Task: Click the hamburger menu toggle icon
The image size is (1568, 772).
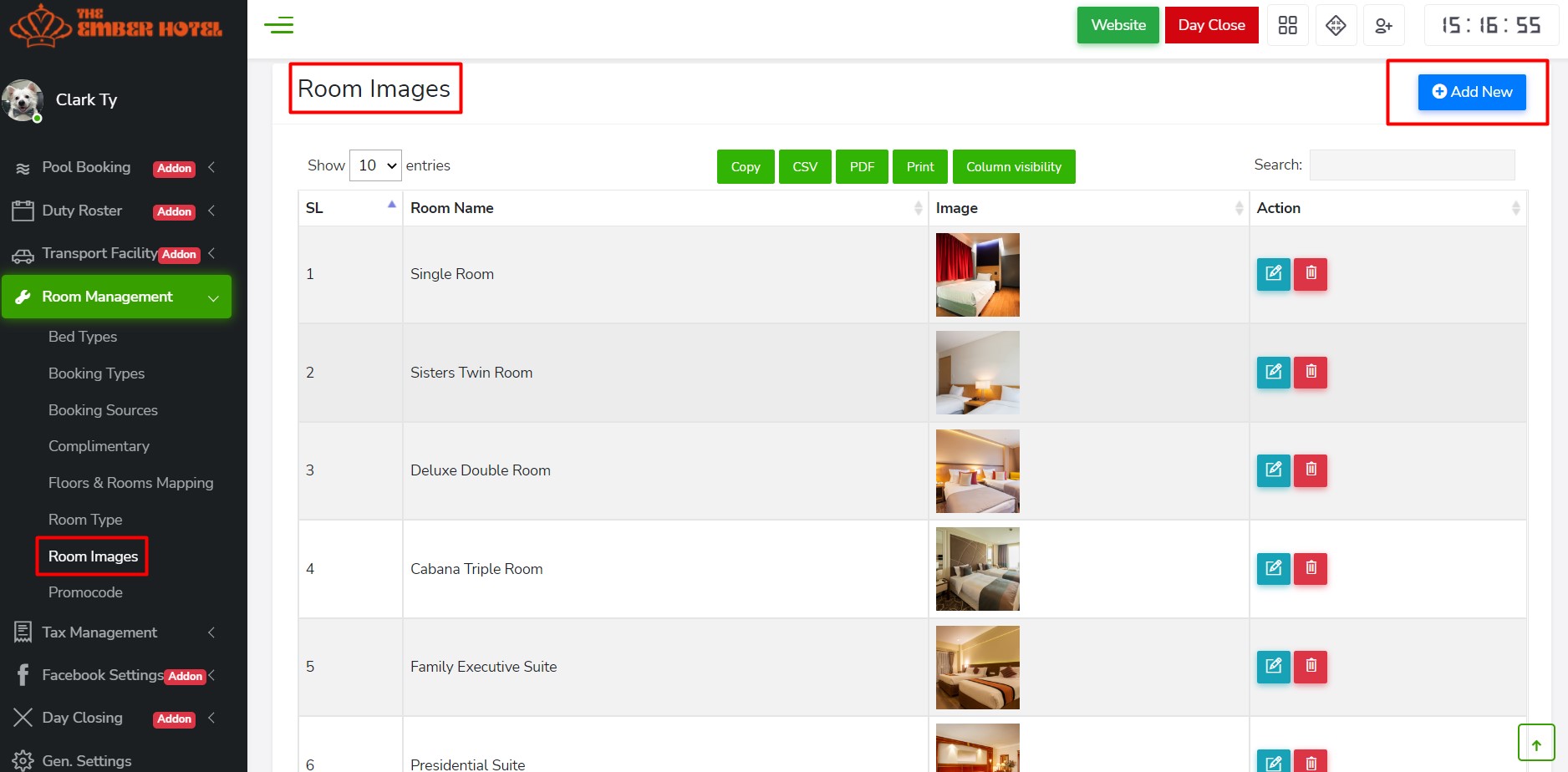Action: (278, 25)
